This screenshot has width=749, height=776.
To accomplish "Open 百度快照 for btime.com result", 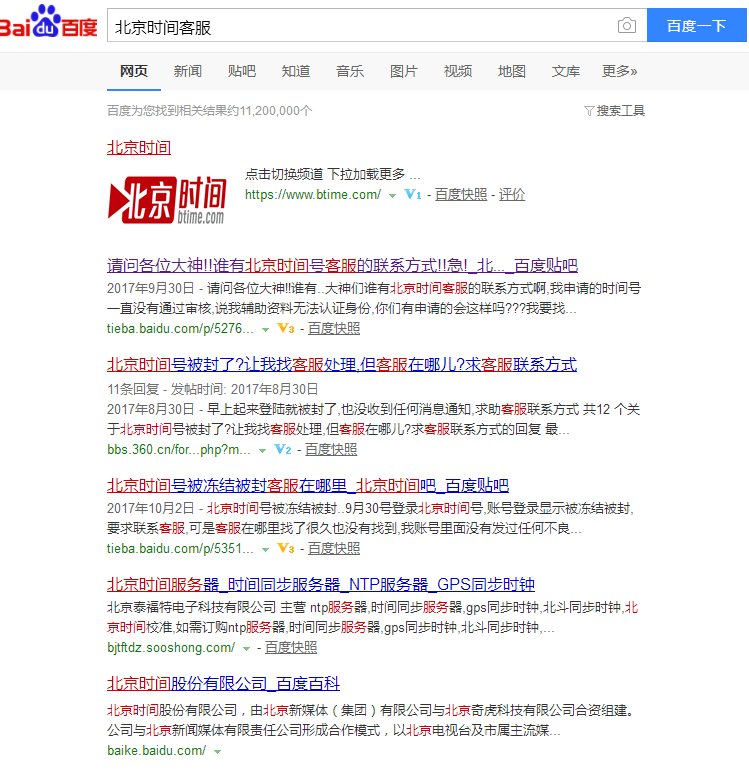I will (x=461, y=194).
